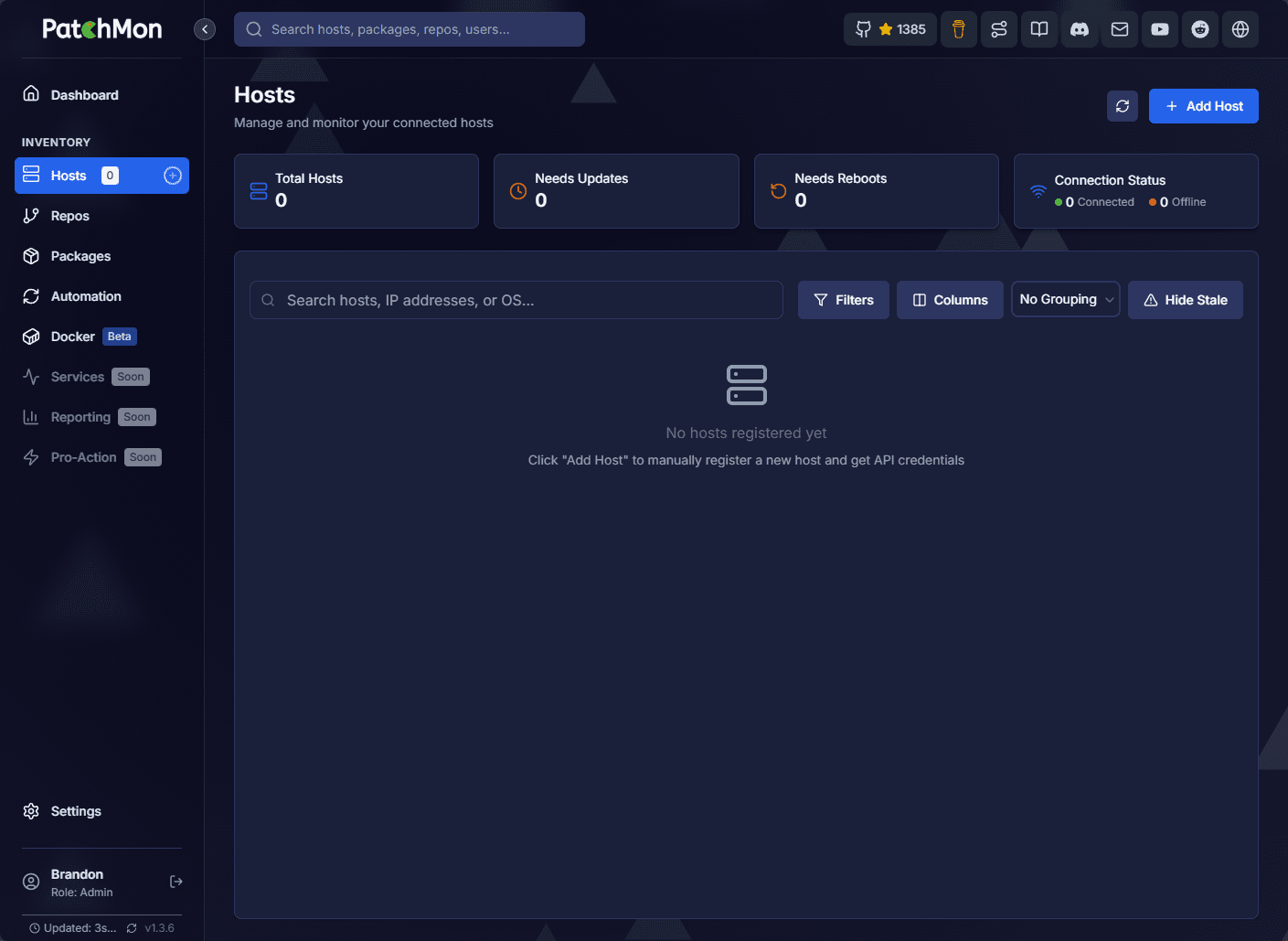The width and height of the screenshot is (1288, 941).
Task: Open the documentation book icon
Action: 1039,29
